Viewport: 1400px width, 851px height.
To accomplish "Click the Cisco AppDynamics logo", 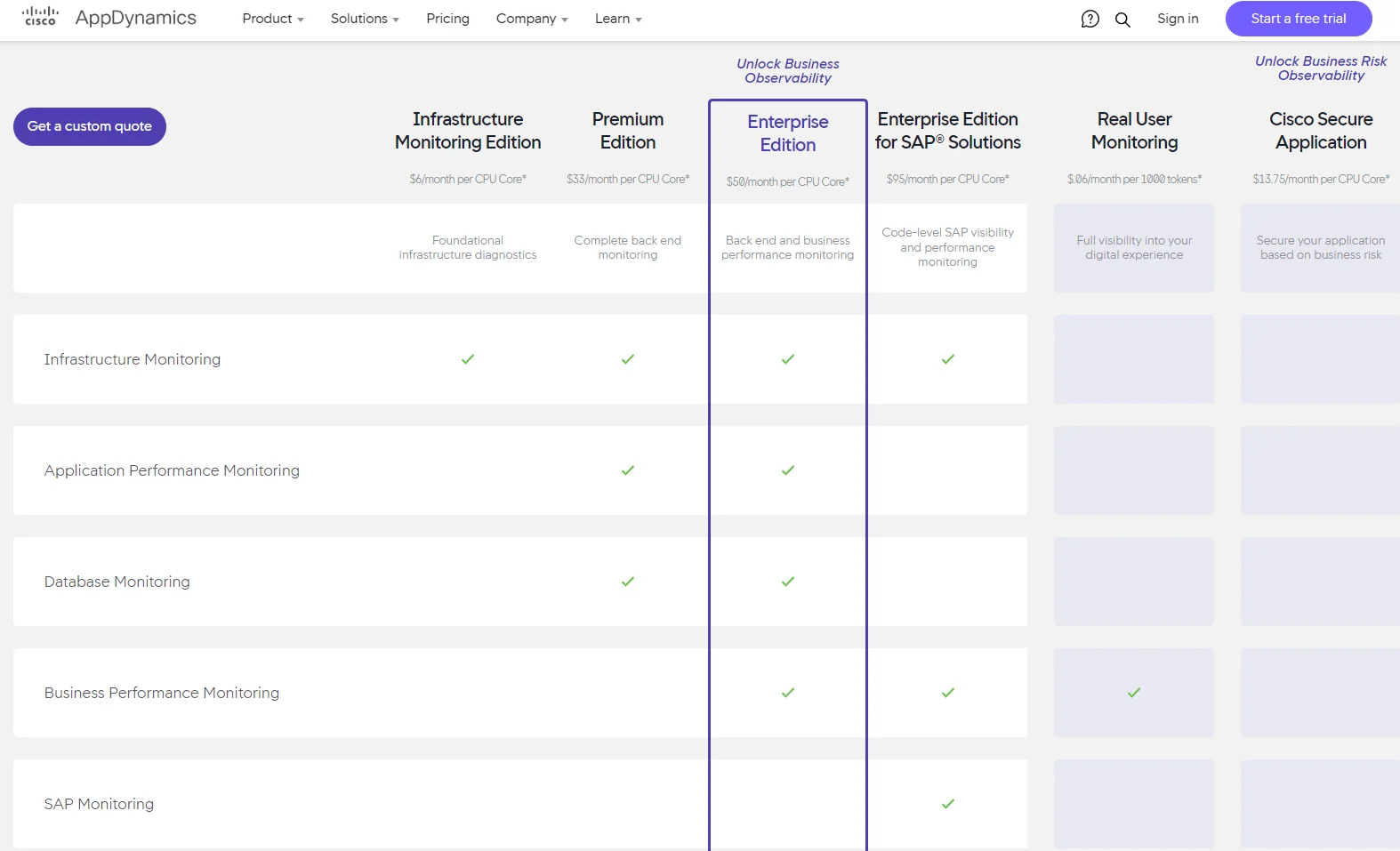I will 109,18.
